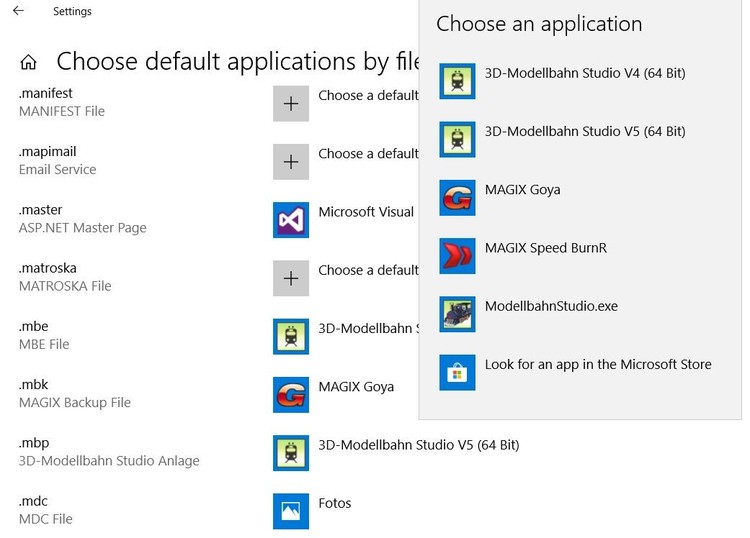
Task: Click the train icon next to .mbp
Action: (x=291, y=453)
